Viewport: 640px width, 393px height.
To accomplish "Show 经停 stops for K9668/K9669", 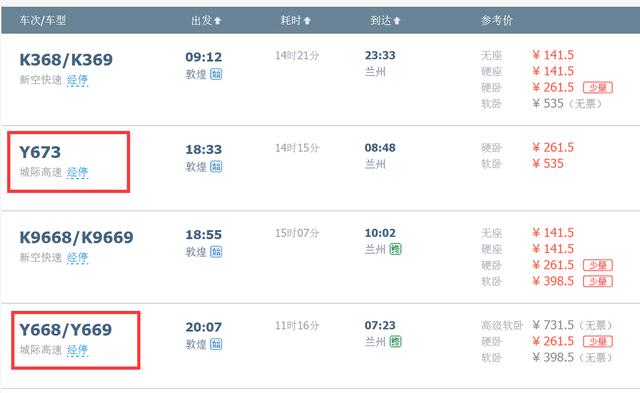I will click(x=78, y=258).
